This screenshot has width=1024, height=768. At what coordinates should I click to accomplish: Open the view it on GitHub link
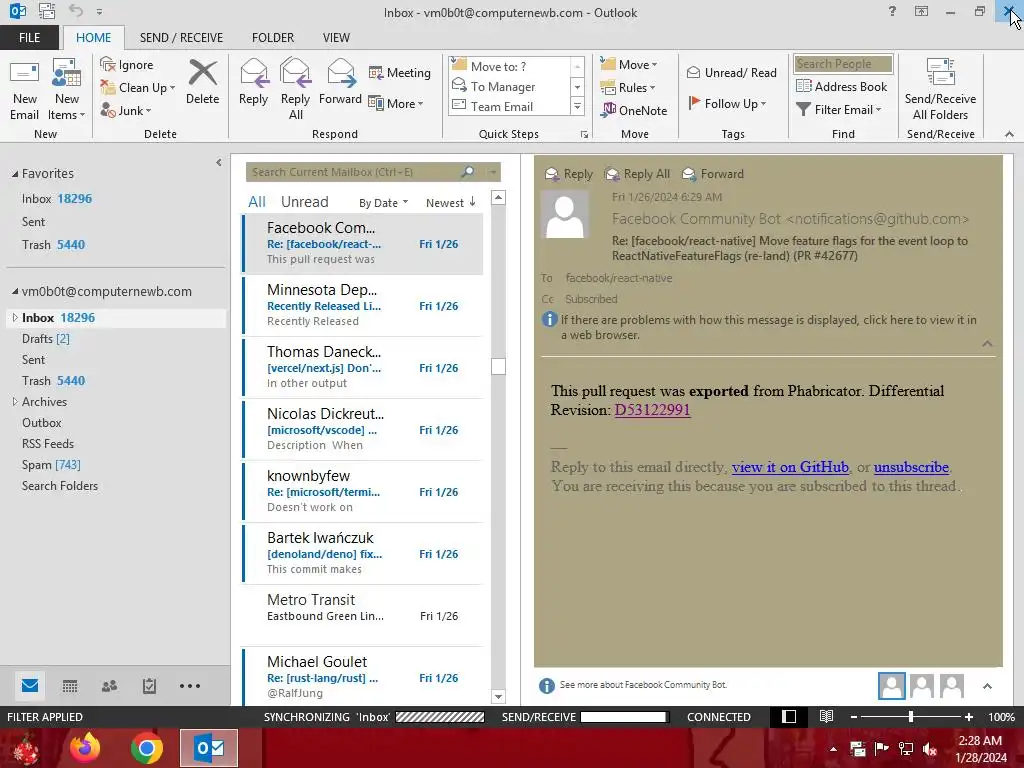pyautogui.click(x=790, y=467)
